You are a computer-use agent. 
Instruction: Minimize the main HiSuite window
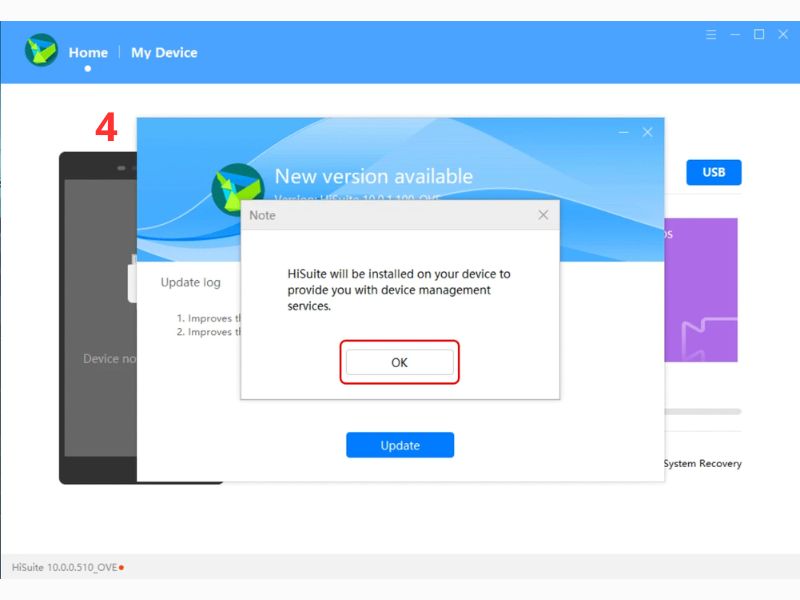tap(735, 34)
